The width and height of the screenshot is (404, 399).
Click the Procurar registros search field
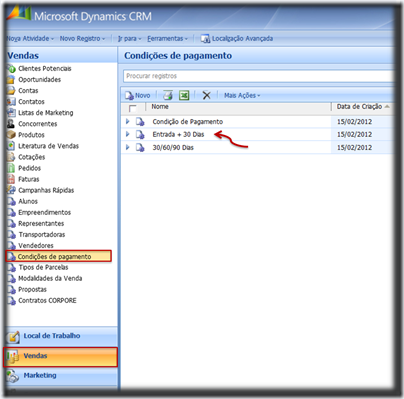(258, 76)
